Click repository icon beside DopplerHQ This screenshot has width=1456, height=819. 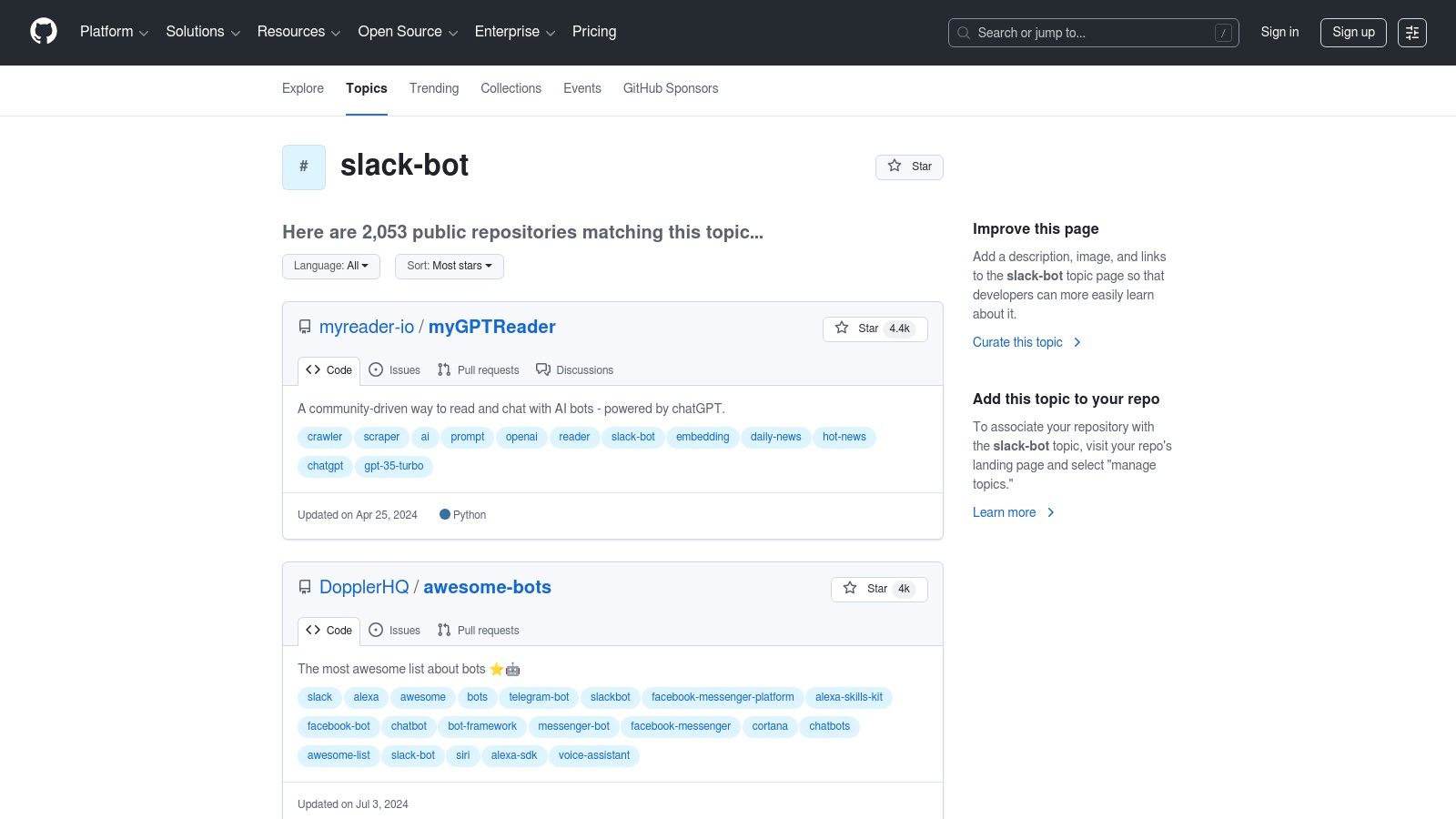click(305, 587)
